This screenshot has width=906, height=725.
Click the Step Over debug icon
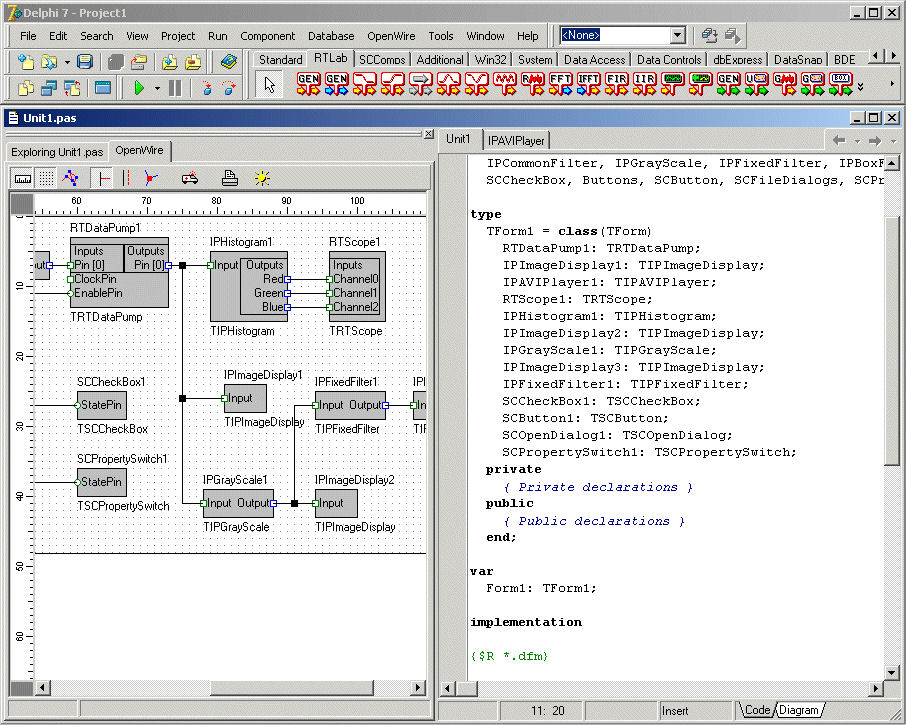click(229, 88)
